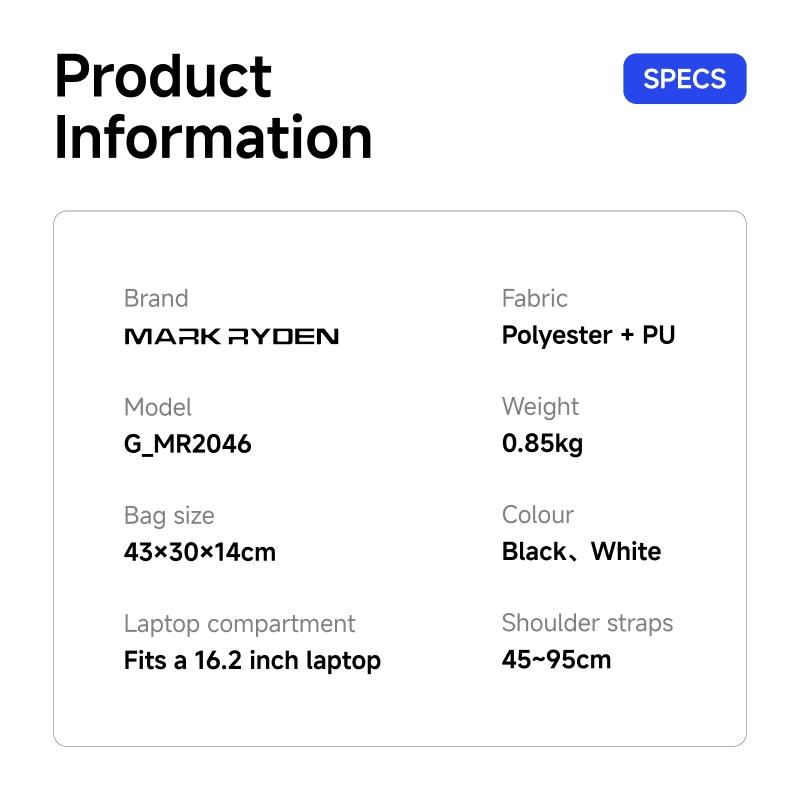Click the word Information in the title

213,137
